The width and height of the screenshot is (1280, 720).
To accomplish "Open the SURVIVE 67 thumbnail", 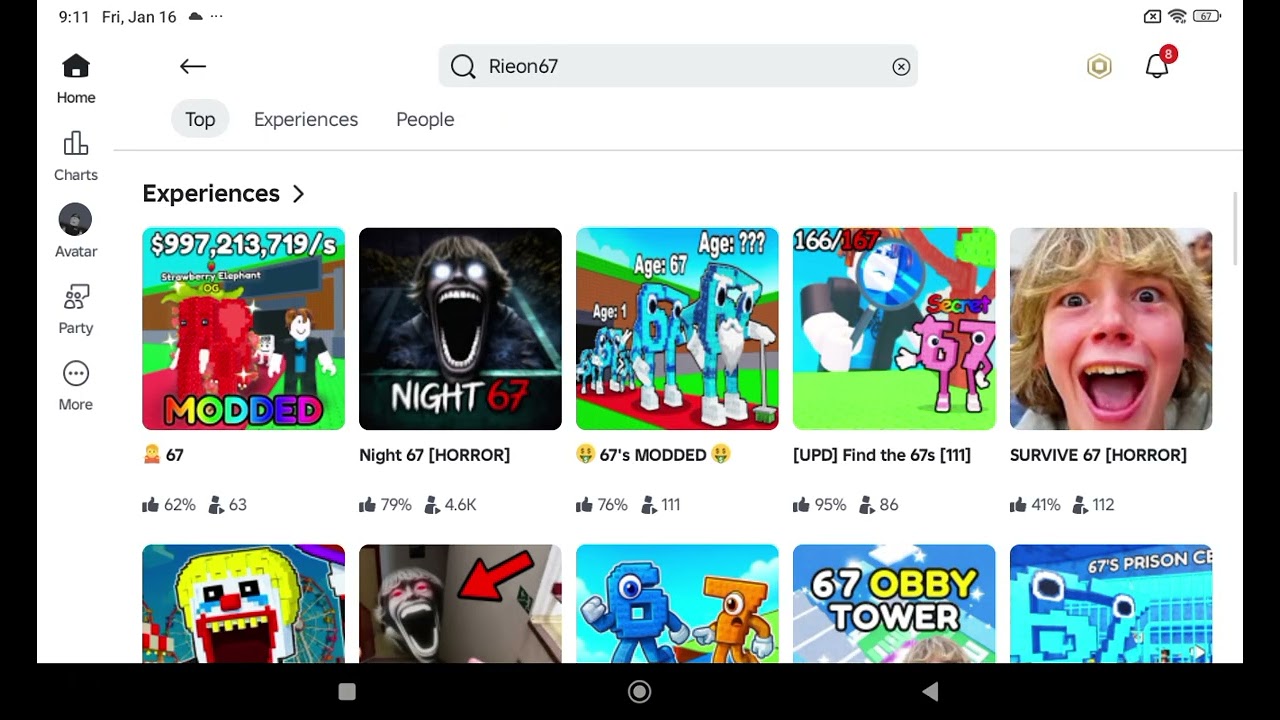I will [1111, 329].
